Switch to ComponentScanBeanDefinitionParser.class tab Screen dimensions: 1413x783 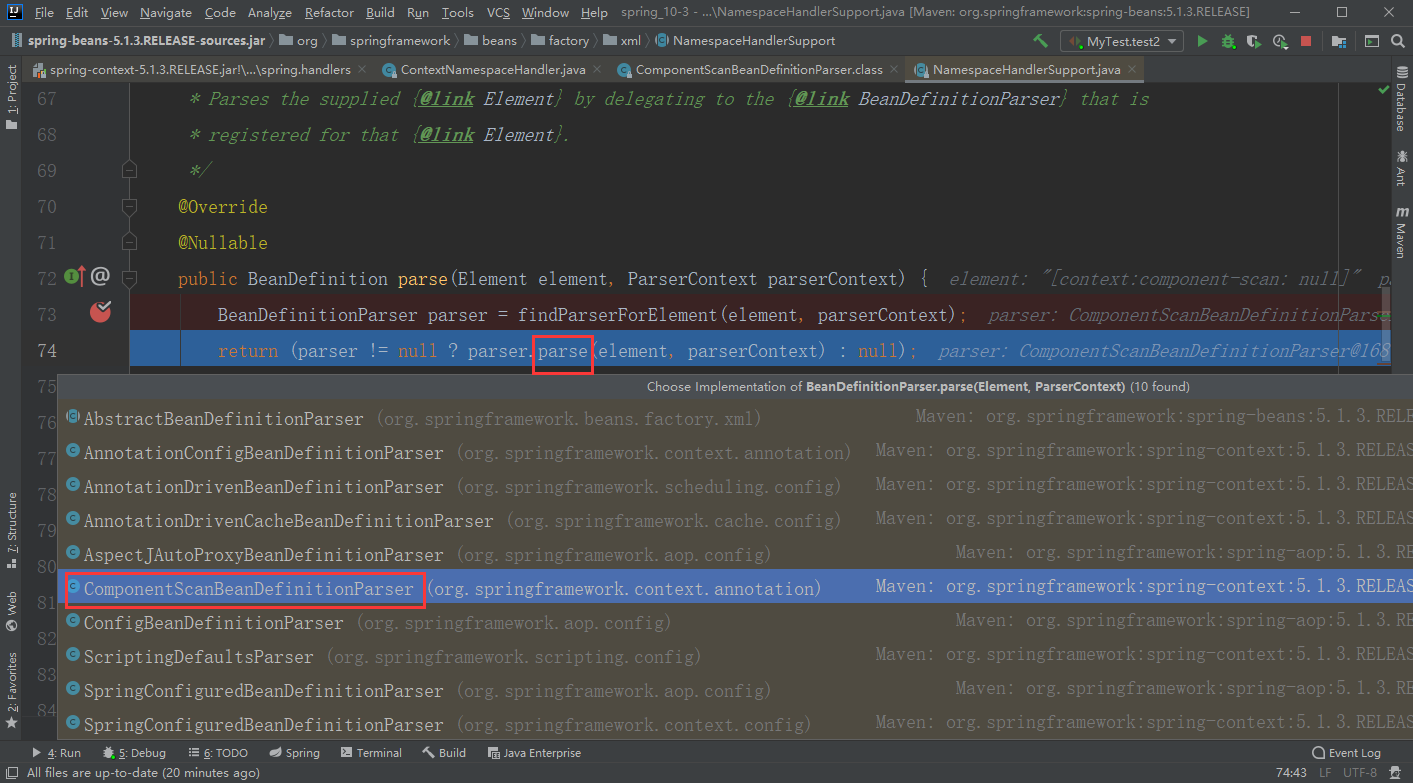pyautogui.click(x=759, y=70)
